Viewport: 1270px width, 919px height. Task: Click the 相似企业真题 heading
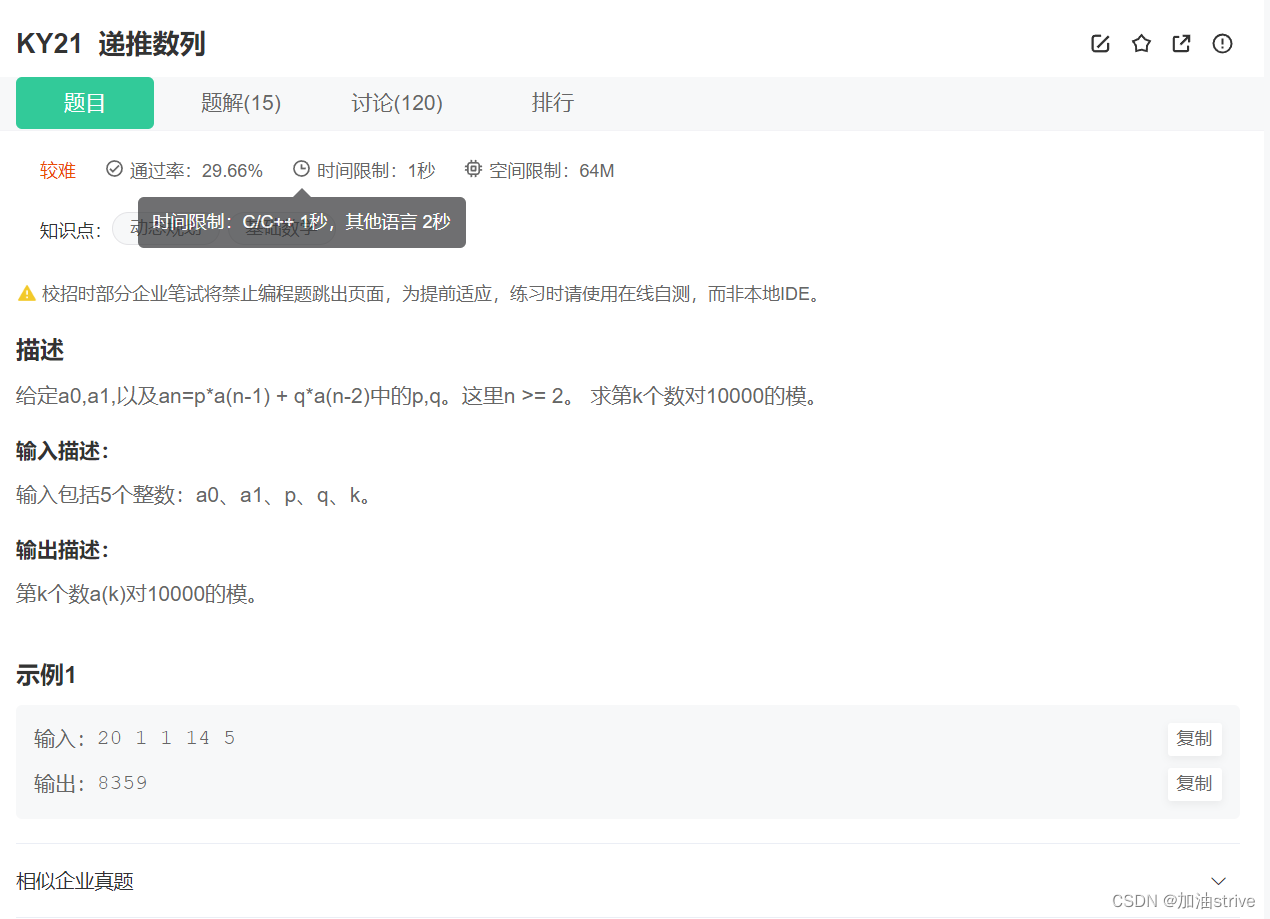(75, 881)
